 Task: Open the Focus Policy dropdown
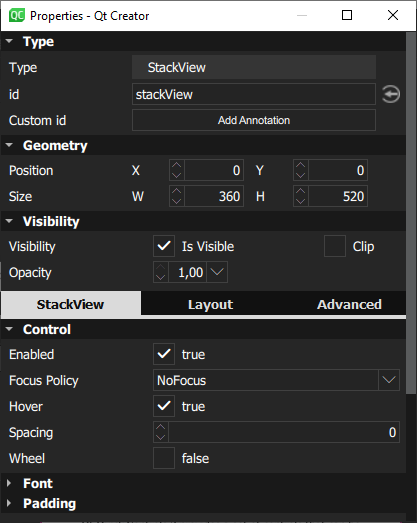pyautogui.click(x=389, y=380)
